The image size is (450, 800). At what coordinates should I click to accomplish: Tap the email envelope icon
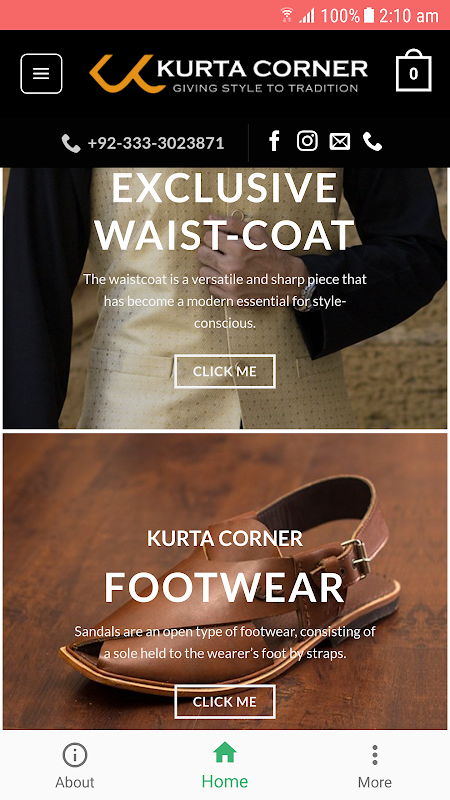point(340,141)
